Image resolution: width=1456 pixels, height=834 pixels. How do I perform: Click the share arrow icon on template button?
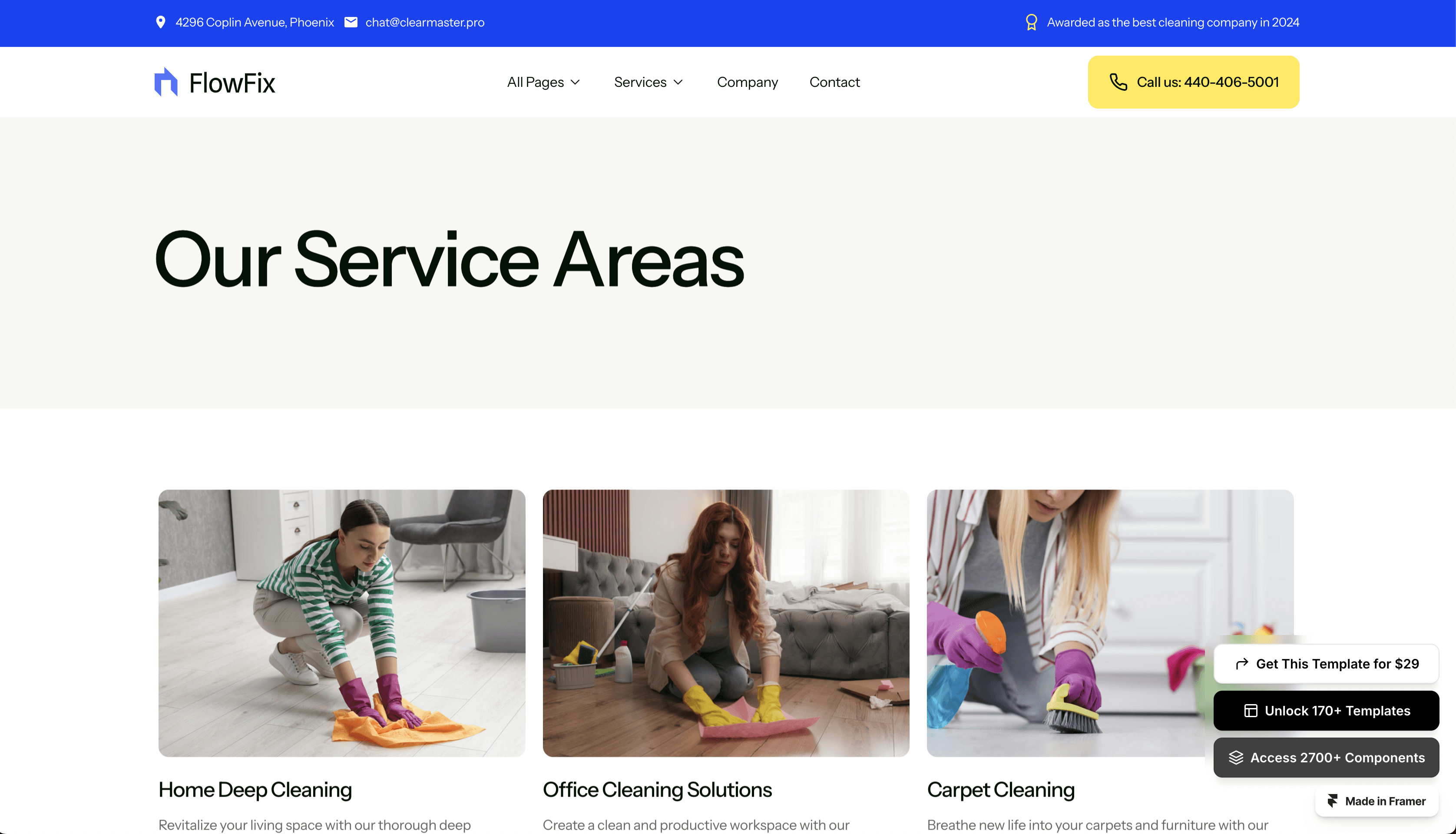[1242, 664]
